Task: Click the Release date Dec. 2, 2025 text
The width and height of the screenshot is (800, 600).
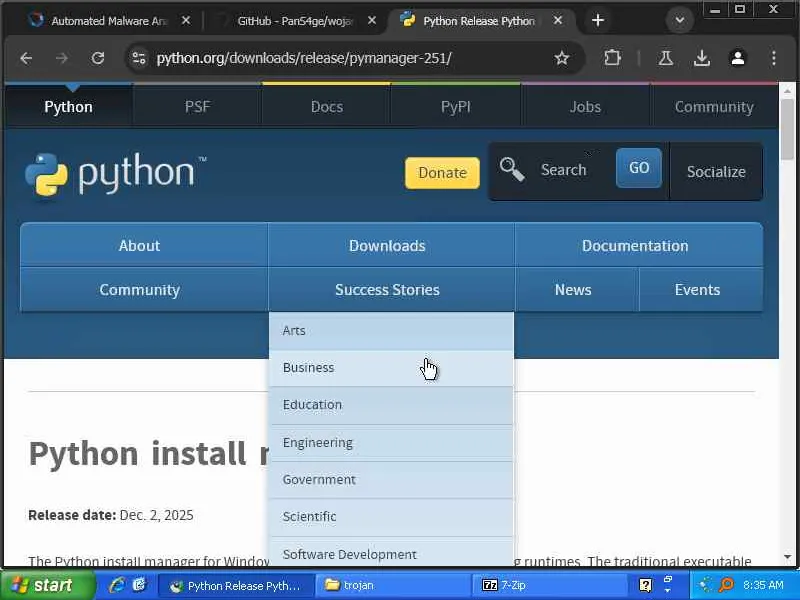Action: click(x=111, y=515)
